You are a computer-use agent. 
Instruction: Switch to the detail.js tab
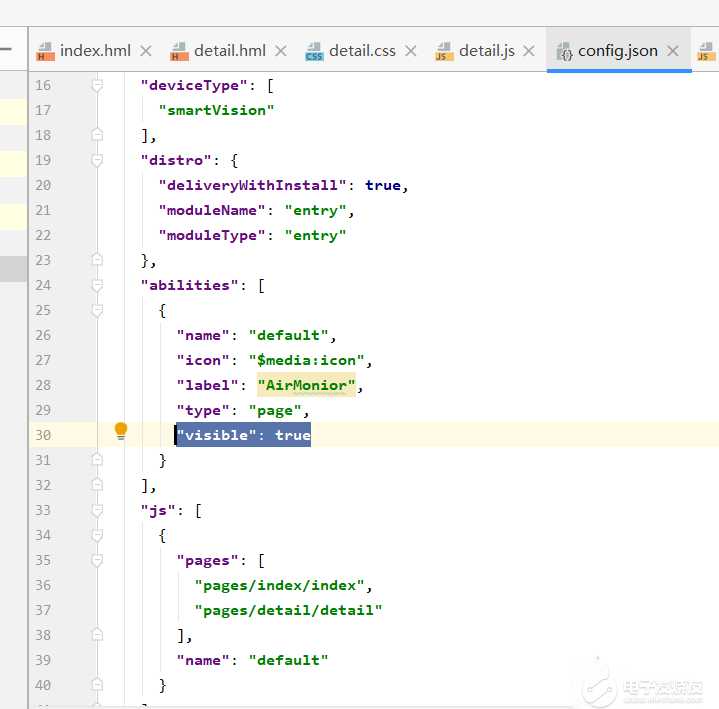point(487,51)
